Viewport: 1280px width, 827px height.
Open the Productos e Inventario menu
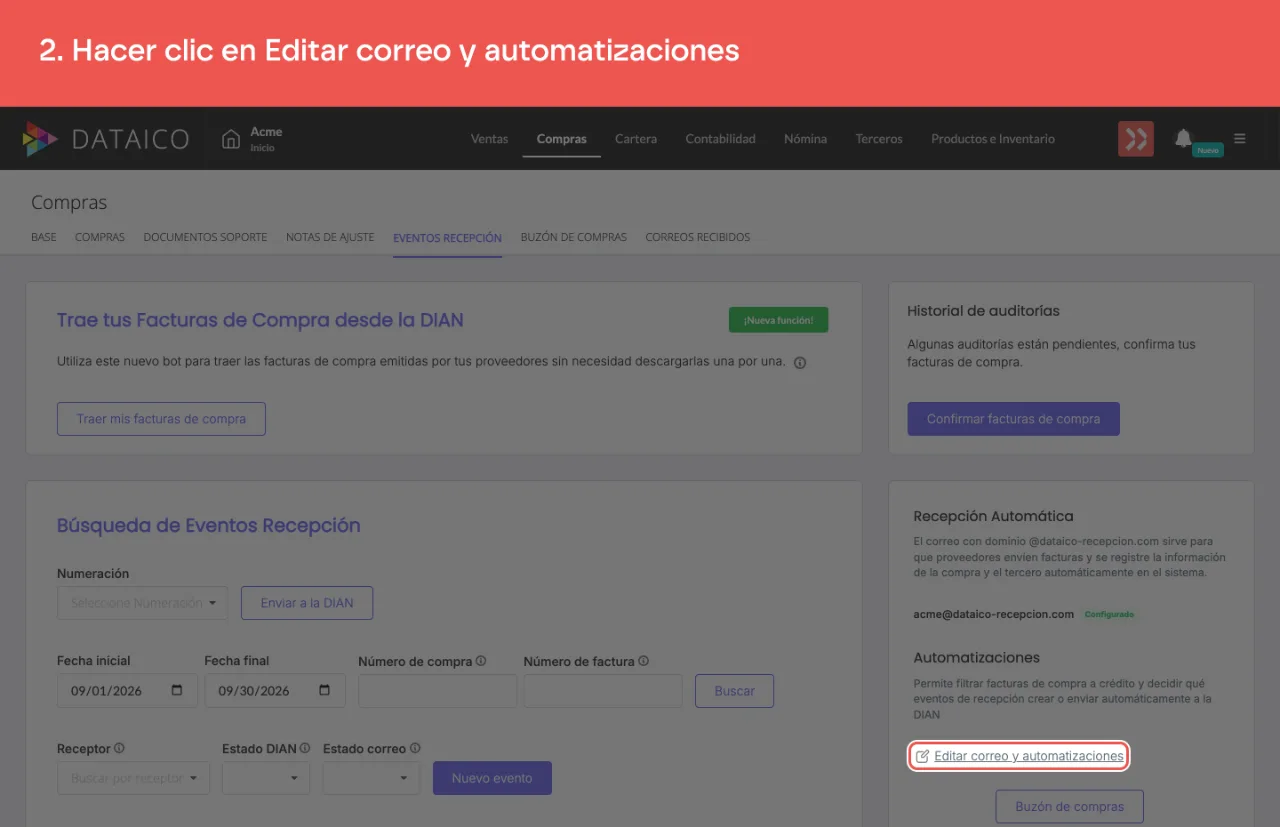993,139
